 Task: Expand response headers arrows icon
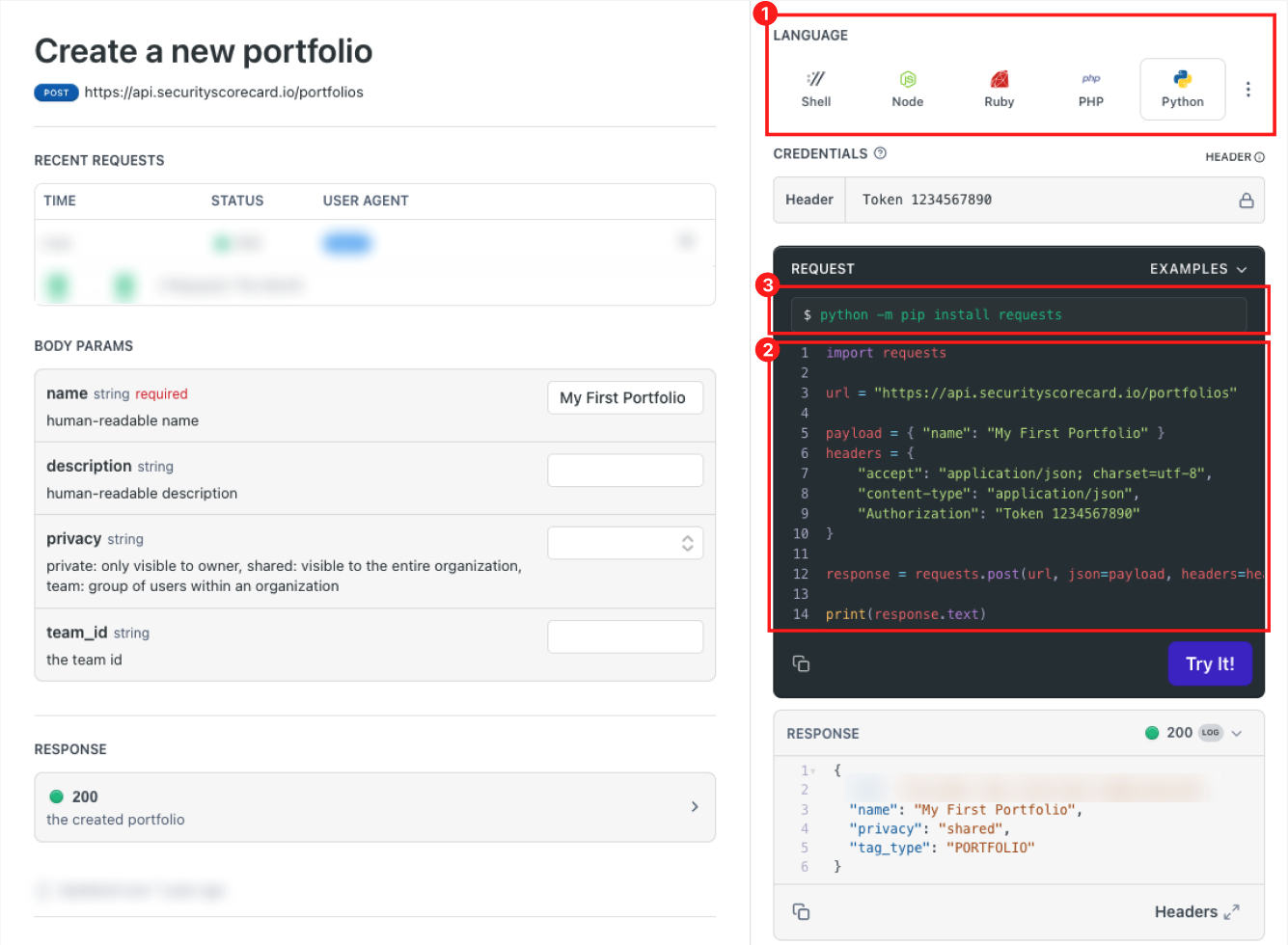pyautogui.click(x=1231, y=912)
